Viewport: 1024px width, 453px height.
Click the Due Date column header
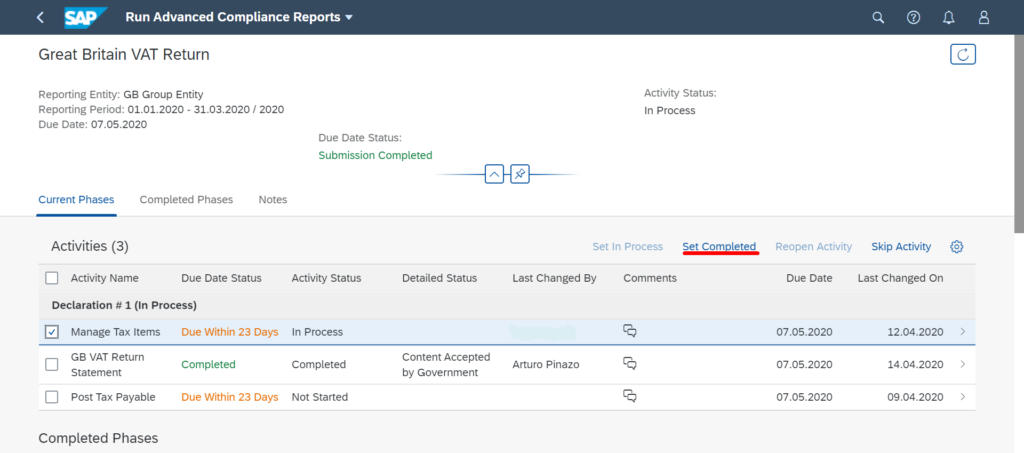(809, 278)
